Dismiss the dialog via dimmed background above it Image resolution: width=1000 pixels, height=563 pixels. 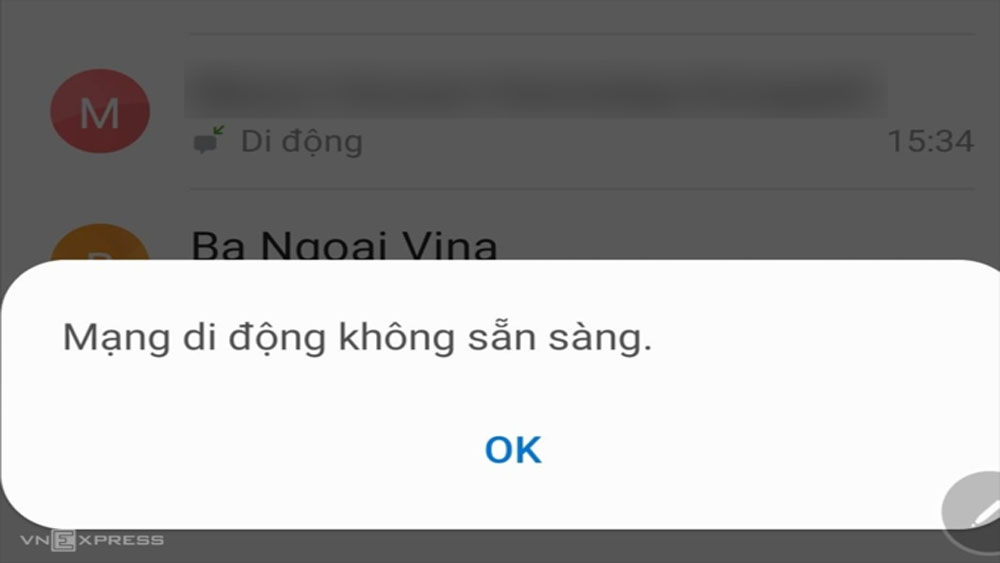pos(500,128)
